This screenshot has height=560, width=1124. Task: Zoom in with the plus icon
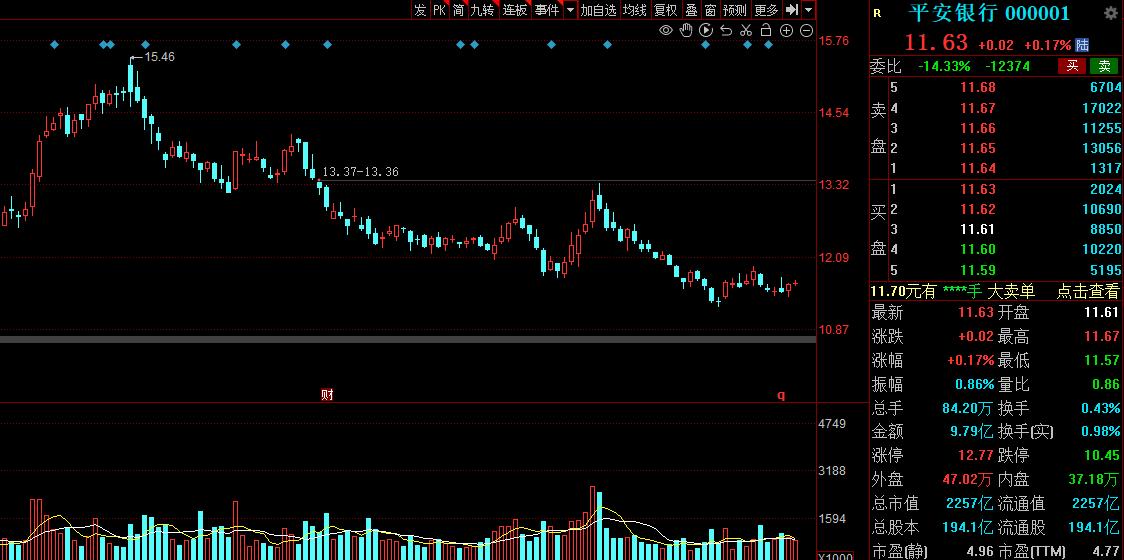click(x=786, y=30)
